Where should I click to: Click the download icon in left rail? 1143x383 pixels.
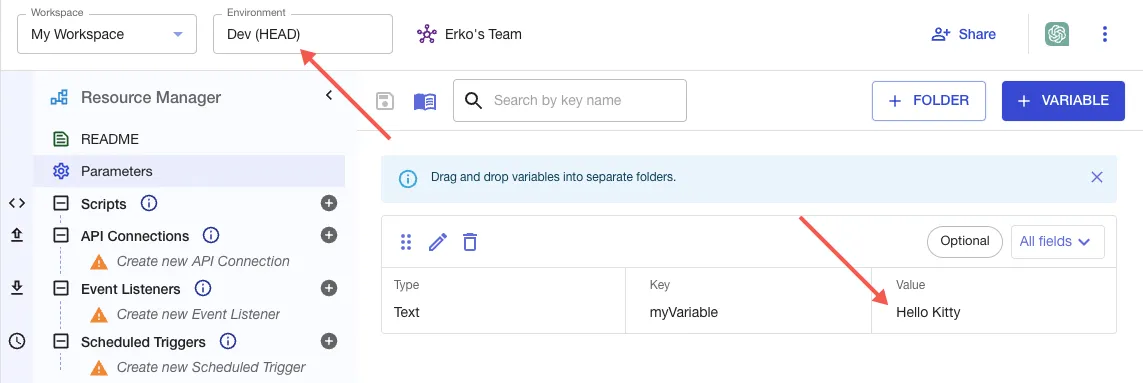(x=17, y=288)
